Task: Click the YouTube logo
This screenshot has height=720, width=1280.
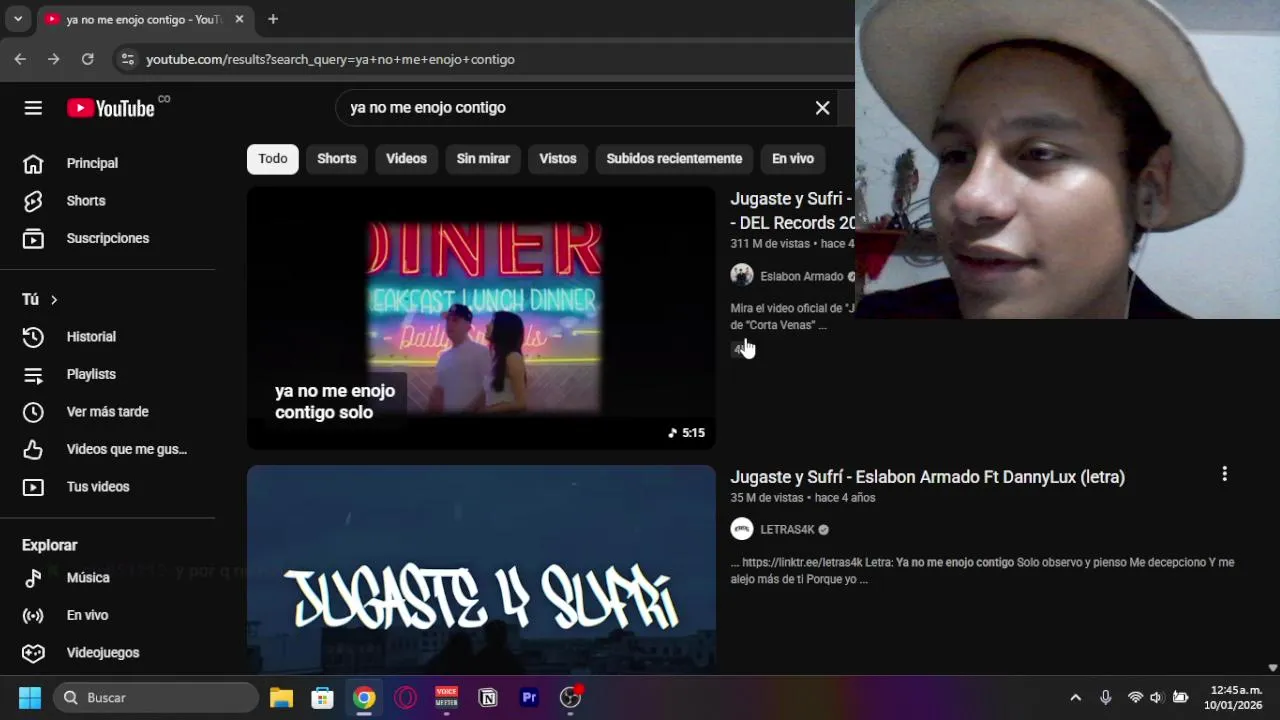Action: coord(111,108)
